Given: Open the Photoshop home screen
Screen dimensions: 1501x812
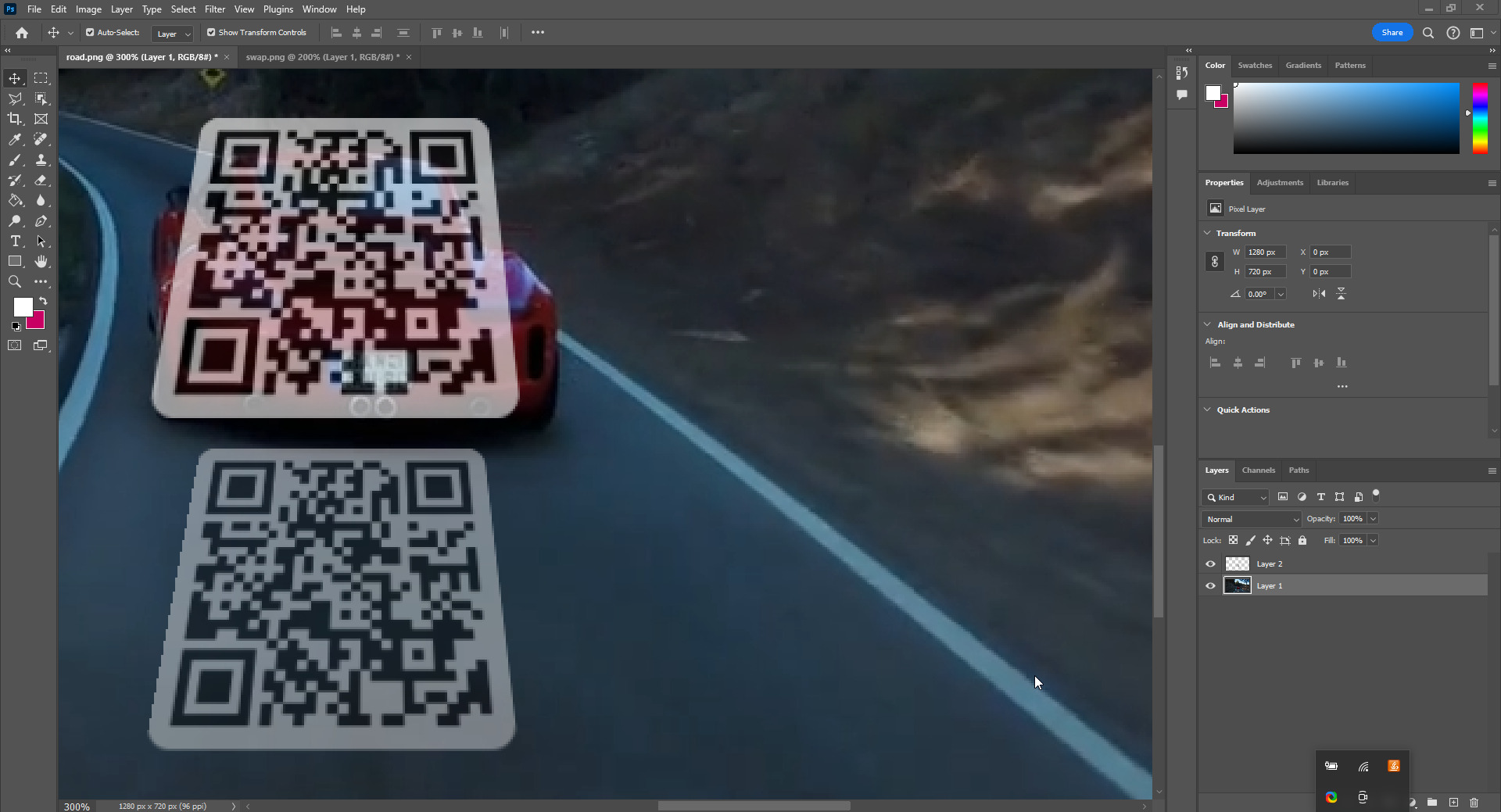Looking at the screenshot, I should pyautogui.click(x=22, y=33).
